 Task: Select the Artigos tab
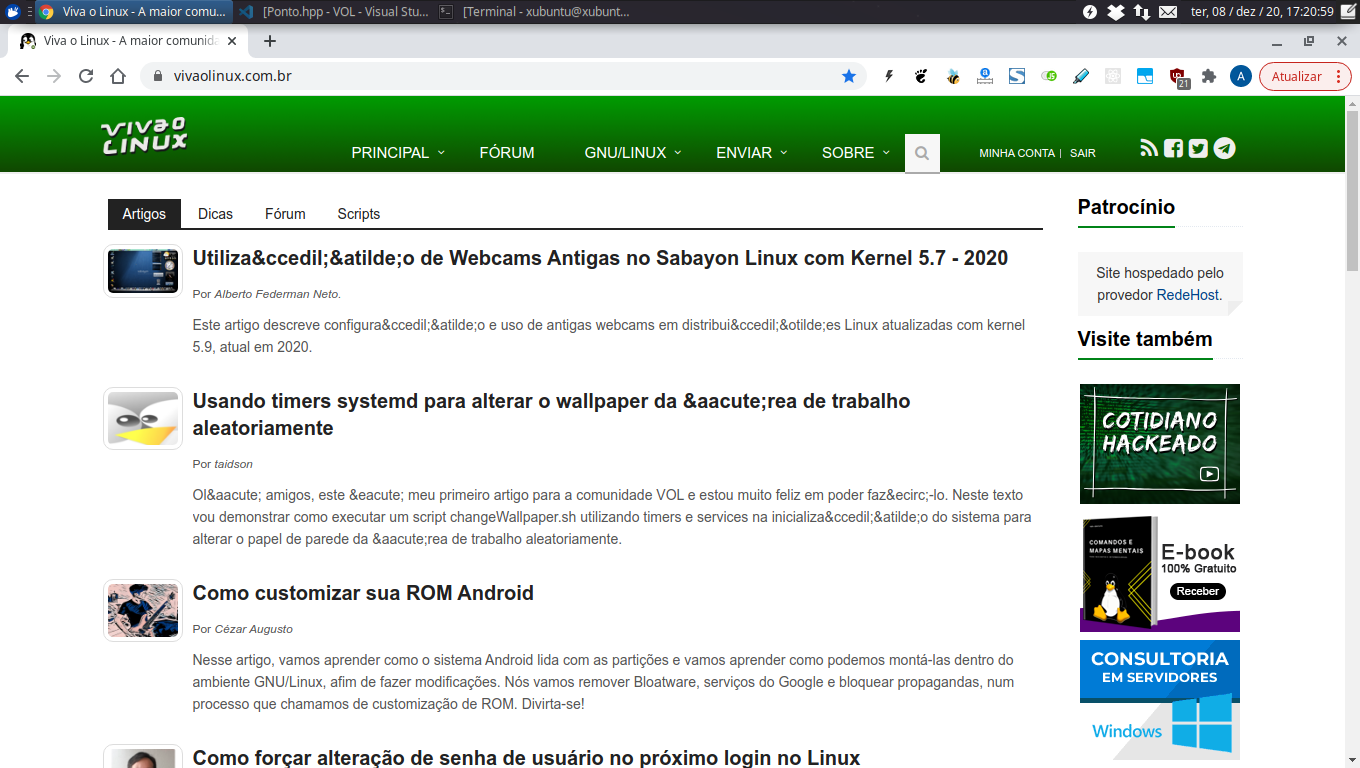pyautogui.click(x=144, y=214)
